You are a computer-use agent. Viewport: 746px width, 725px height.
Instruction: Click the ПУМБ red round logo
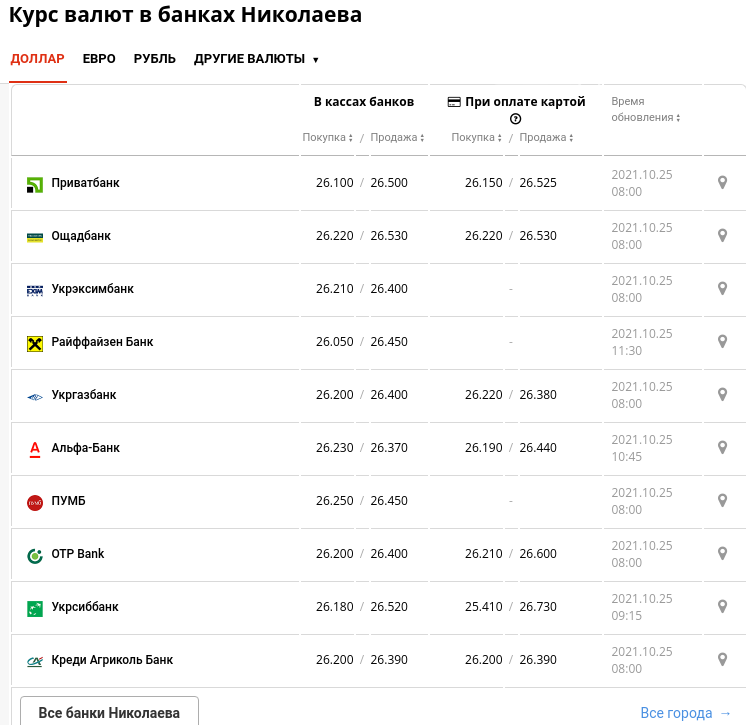[35, 502]
